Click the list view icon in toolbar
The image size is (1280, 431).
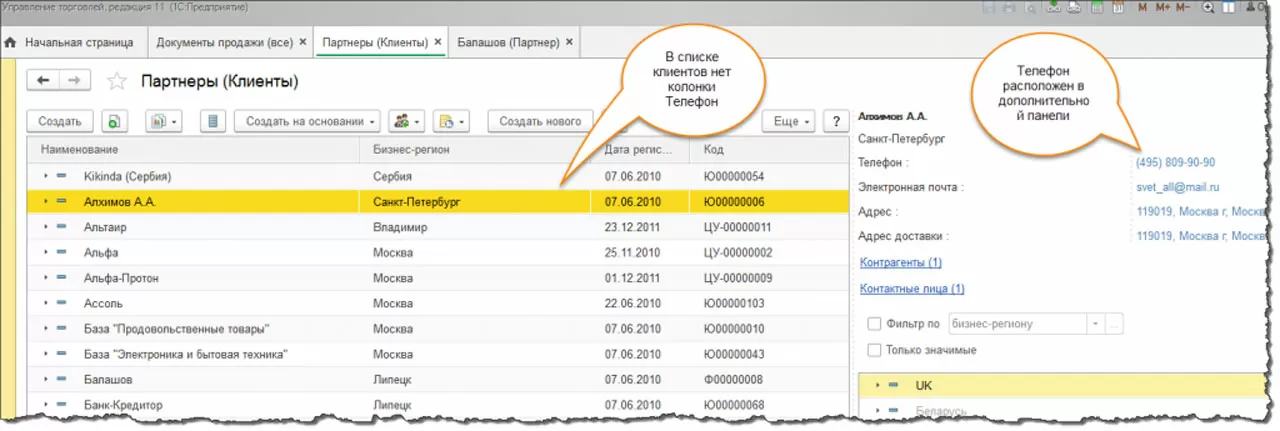(x=212, y=121)
